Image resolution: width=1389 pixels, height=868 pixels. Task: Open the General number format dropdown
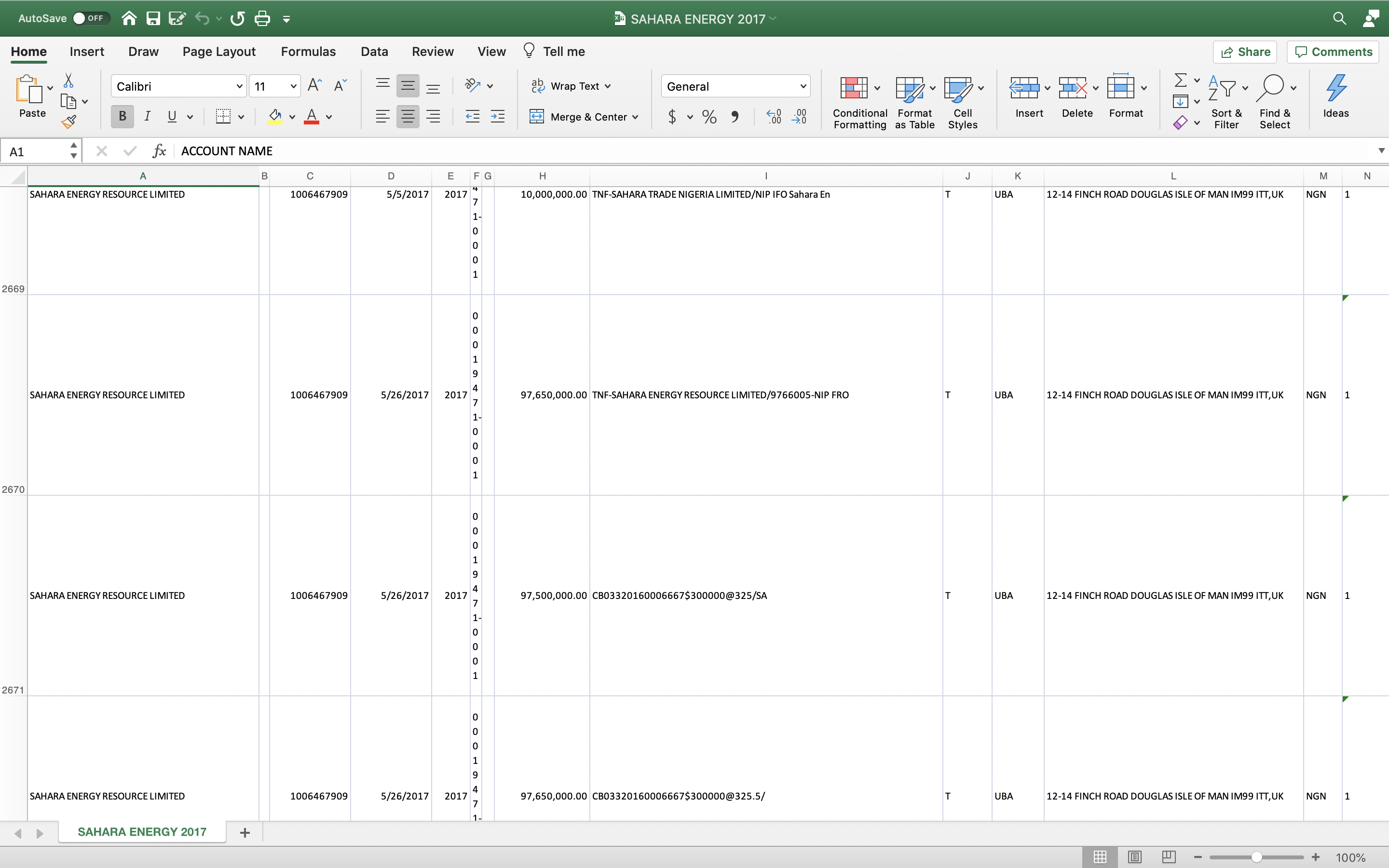pyautogui.click(x=803, y=87)
